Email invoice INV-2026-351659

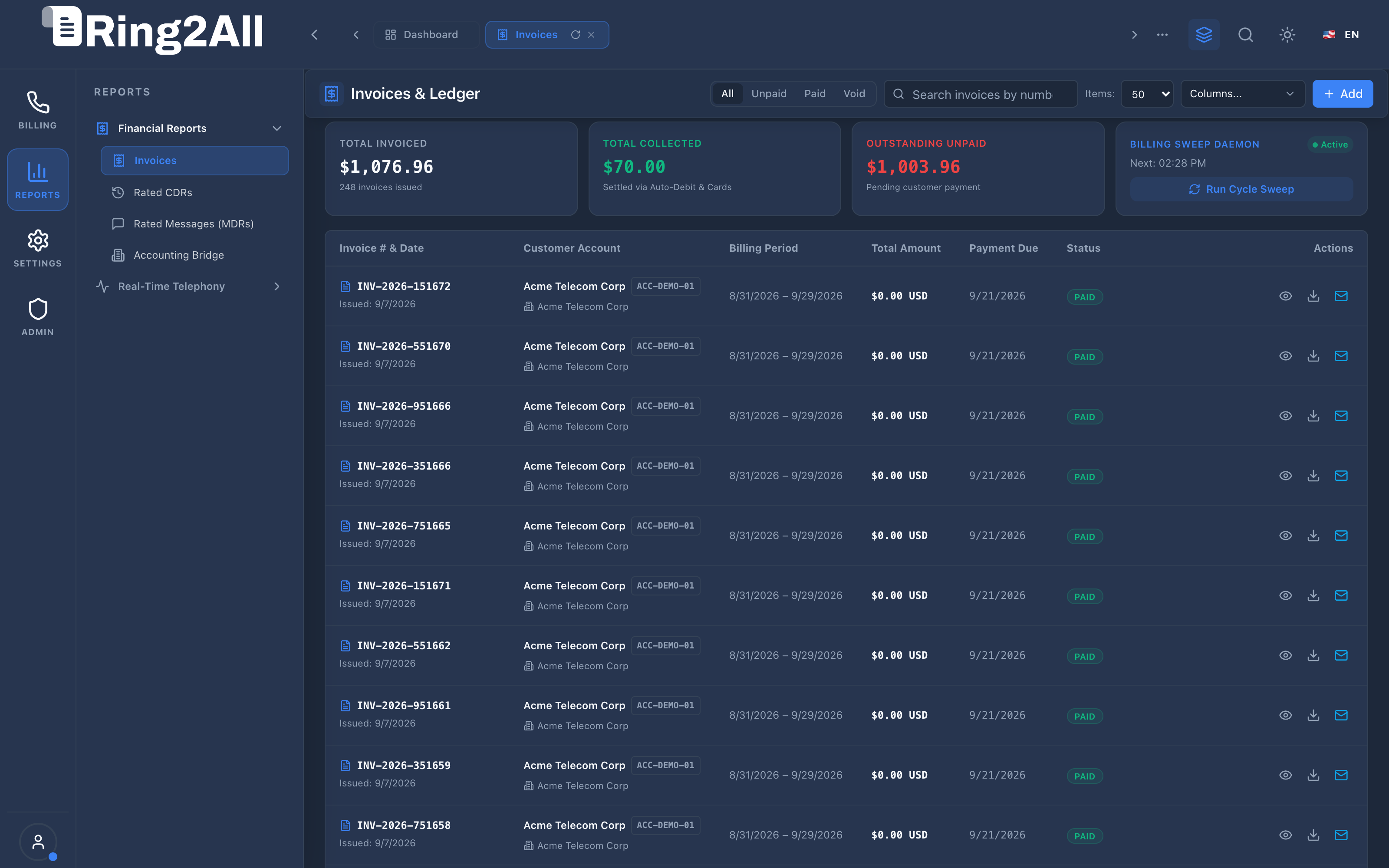coord(1341,775)
